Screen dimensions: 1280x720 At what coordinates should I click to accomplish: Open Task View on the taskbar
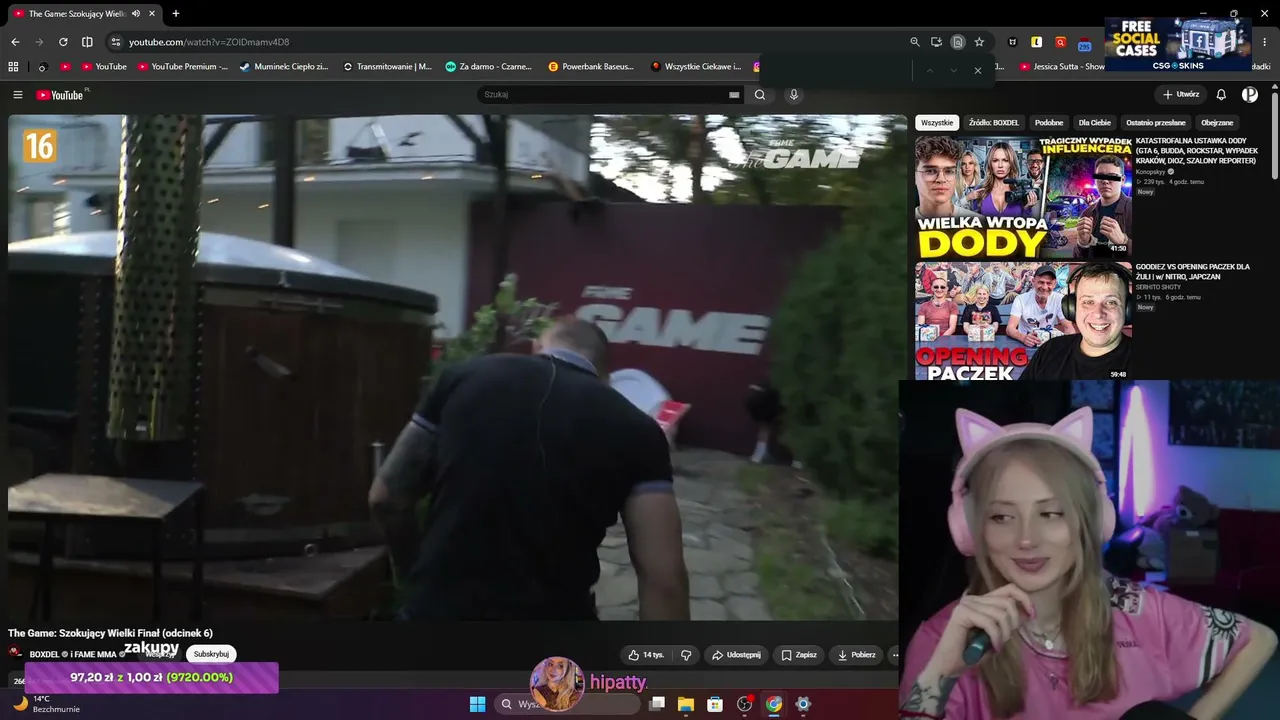click(x=657, y=704)
